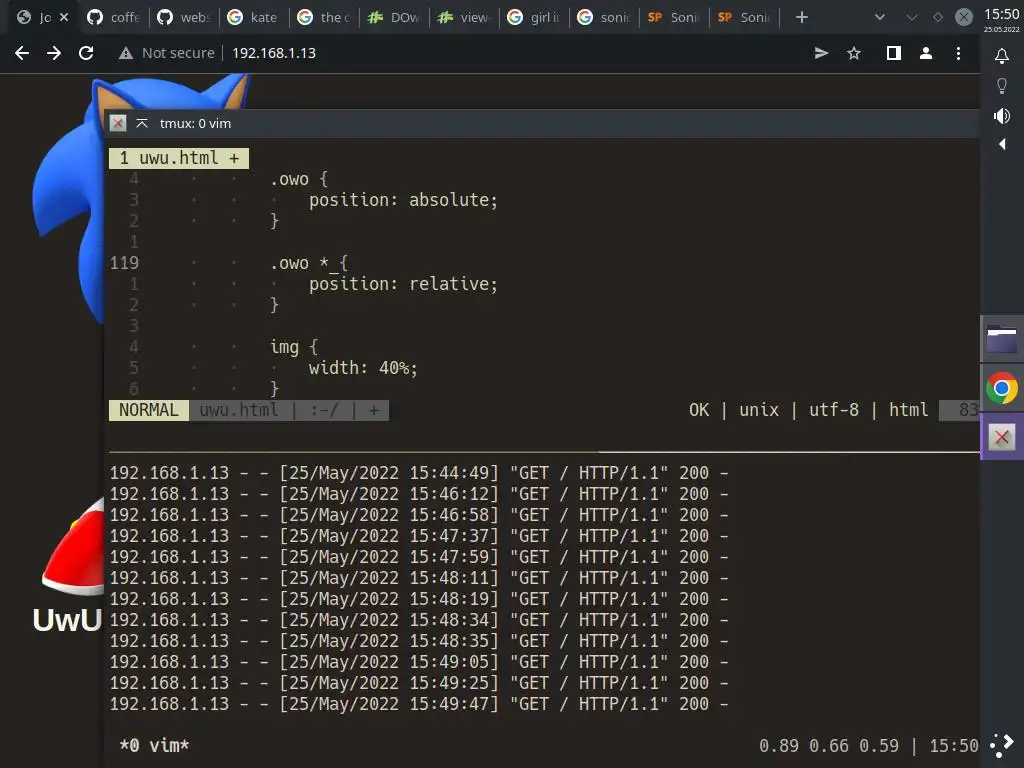Open the browser profile menu

click(x=925, y=53)
